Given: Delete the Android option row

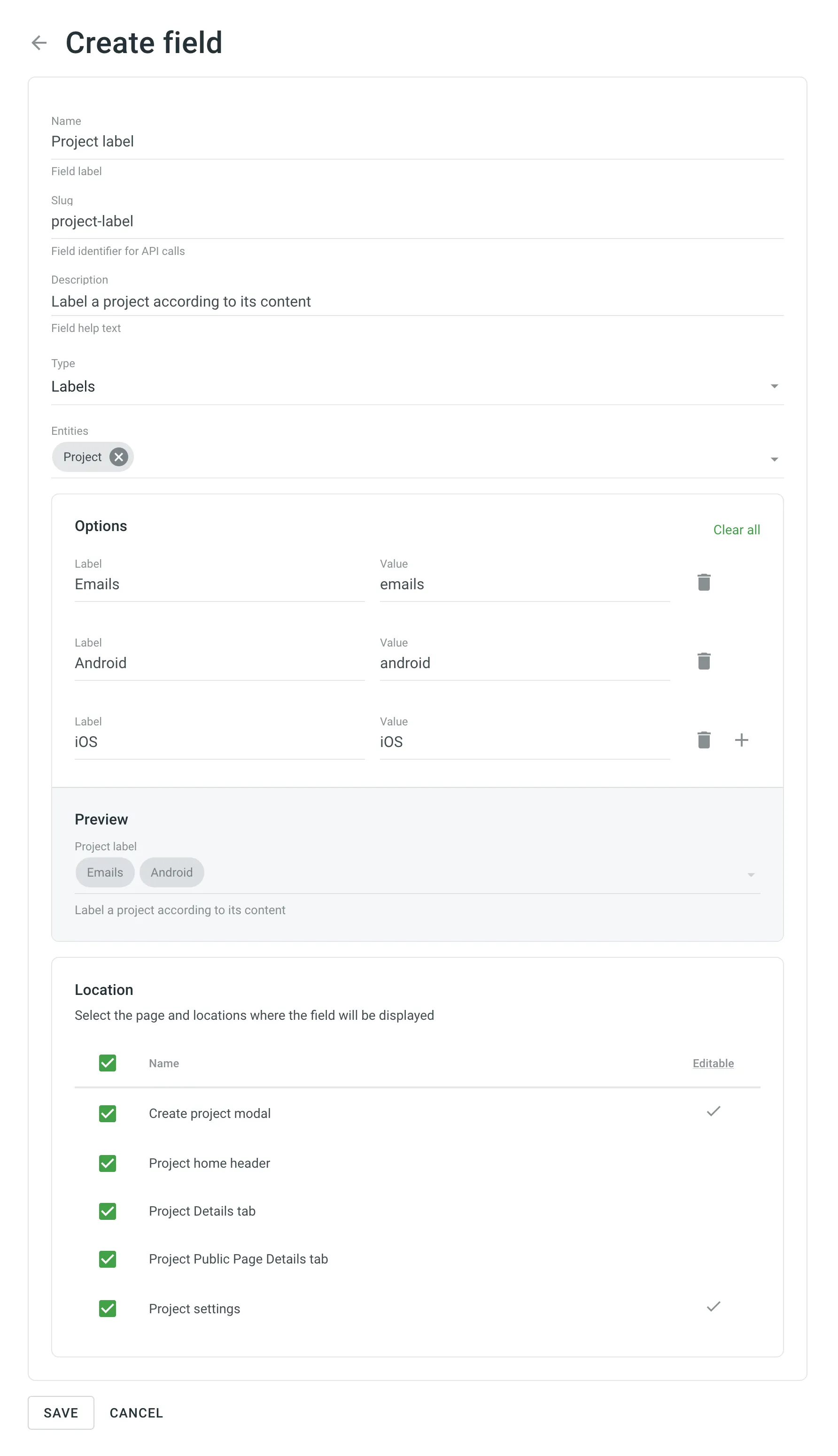Looking at the screenshot, I should click(703, 661).
